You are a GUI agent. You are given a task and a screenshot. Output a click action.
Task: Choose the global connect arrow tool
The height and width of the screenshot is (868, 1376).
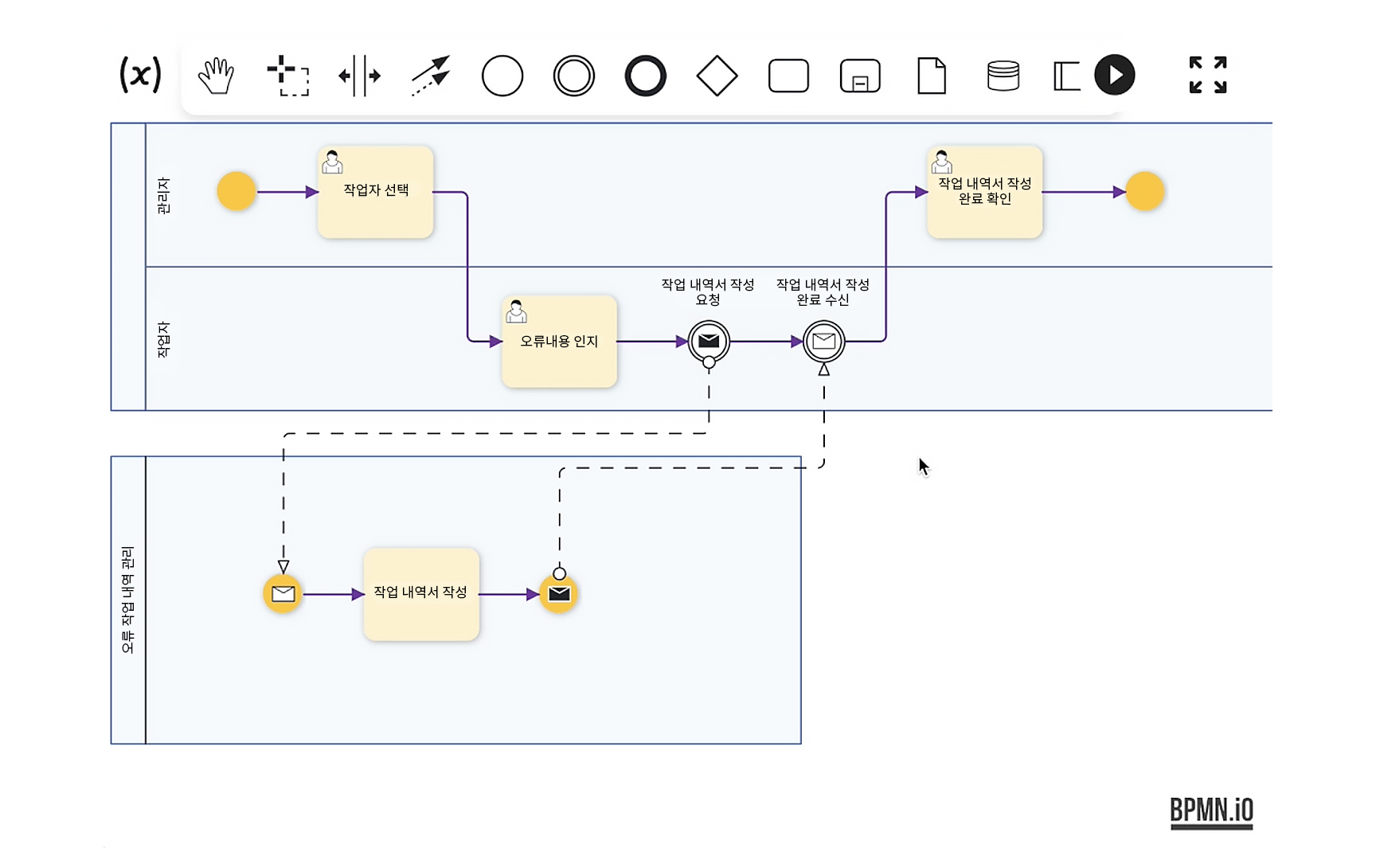tap(431, 76)
